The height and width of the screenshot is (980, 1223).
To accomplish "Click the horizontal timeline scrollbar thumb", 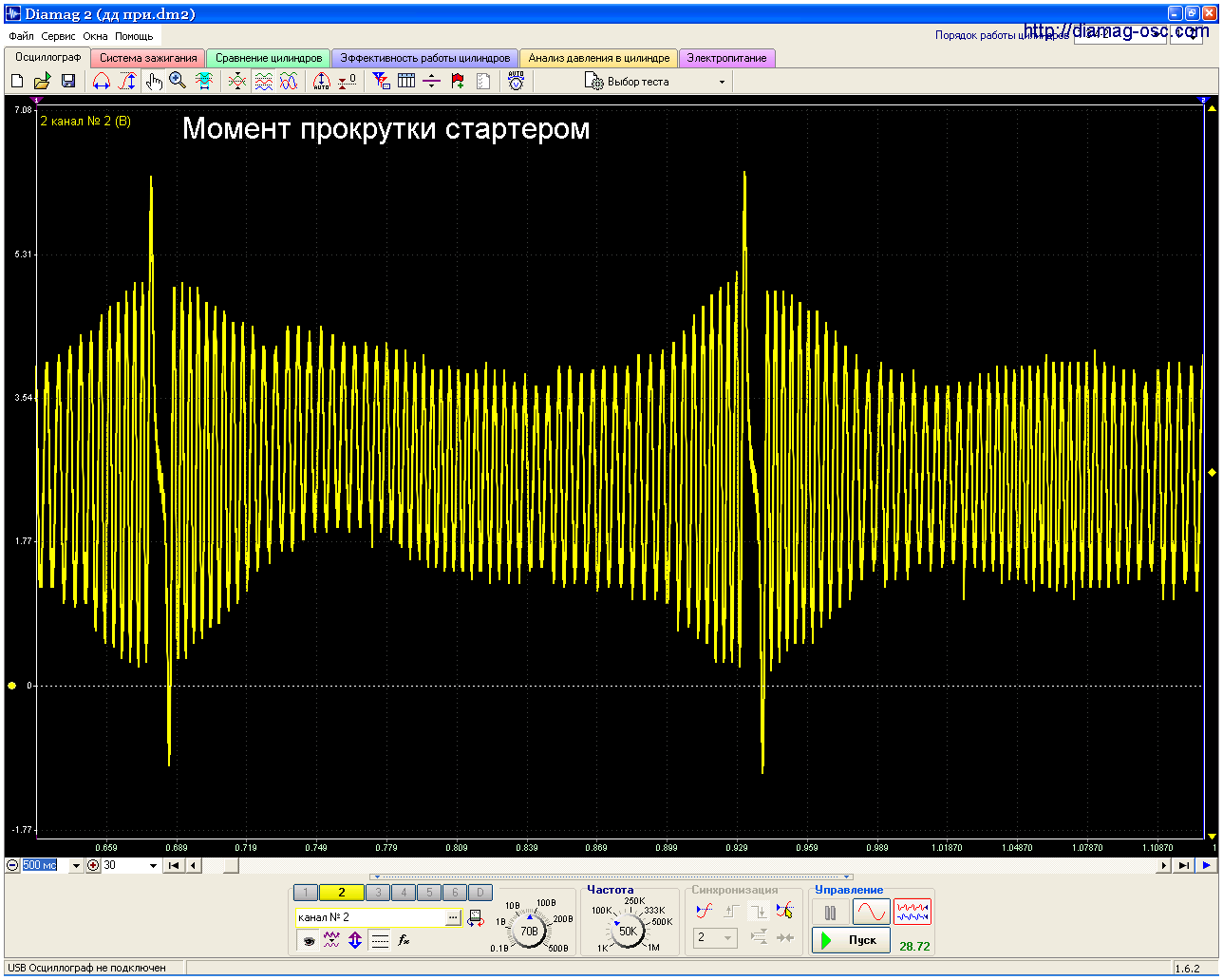I will point(230,865).
